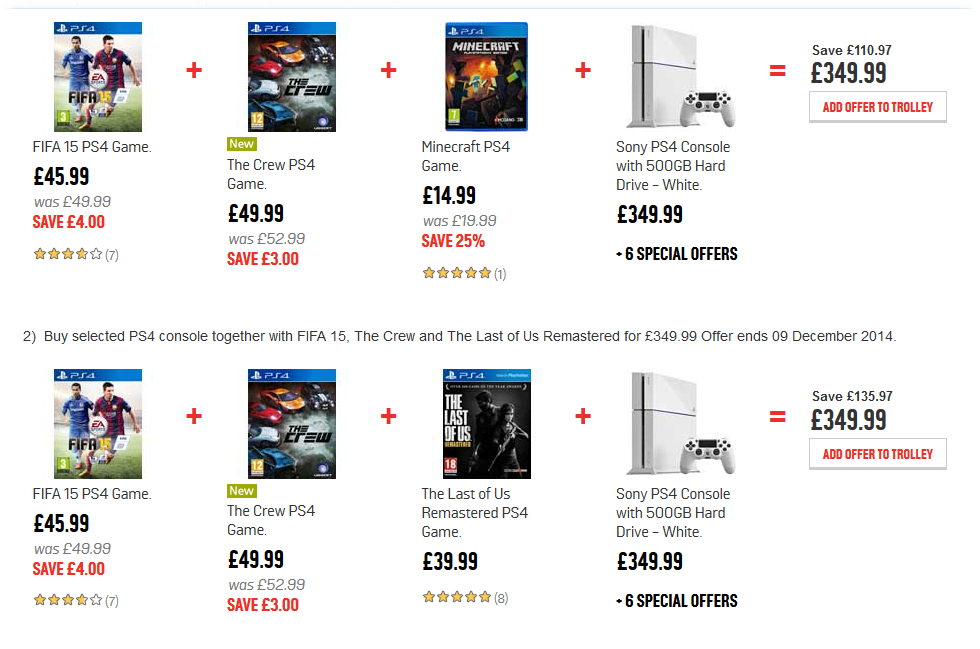980x649 pixels.
Task: Click the New badge on The Crew in the top offer
Action: pos(242,144)
